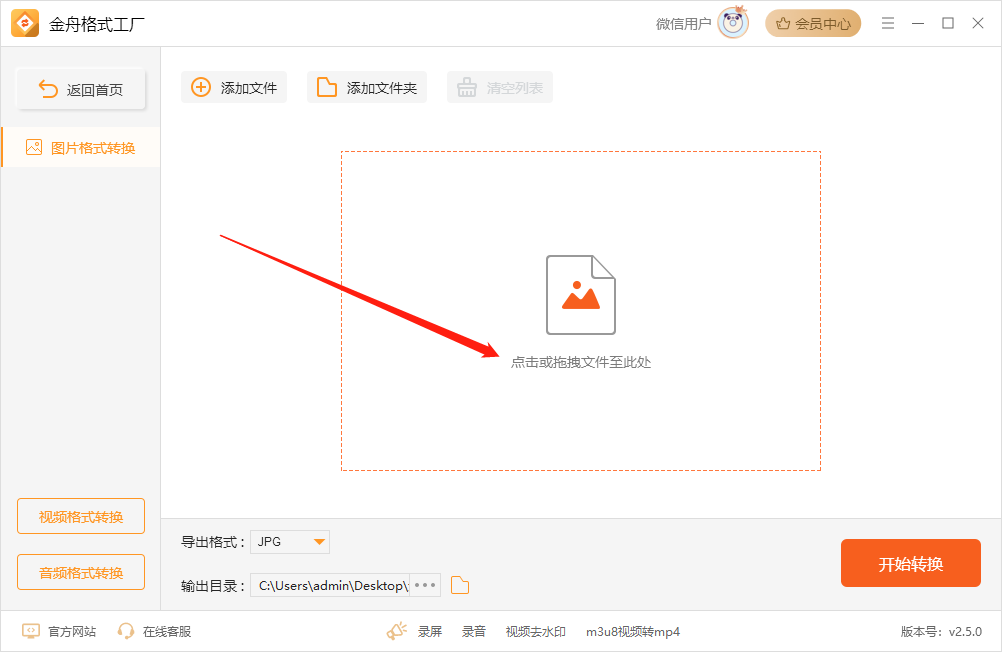Click the output directory folder icon
Image resolution: width=1002 pixels, height=652 pixels.
click(459, 585)
